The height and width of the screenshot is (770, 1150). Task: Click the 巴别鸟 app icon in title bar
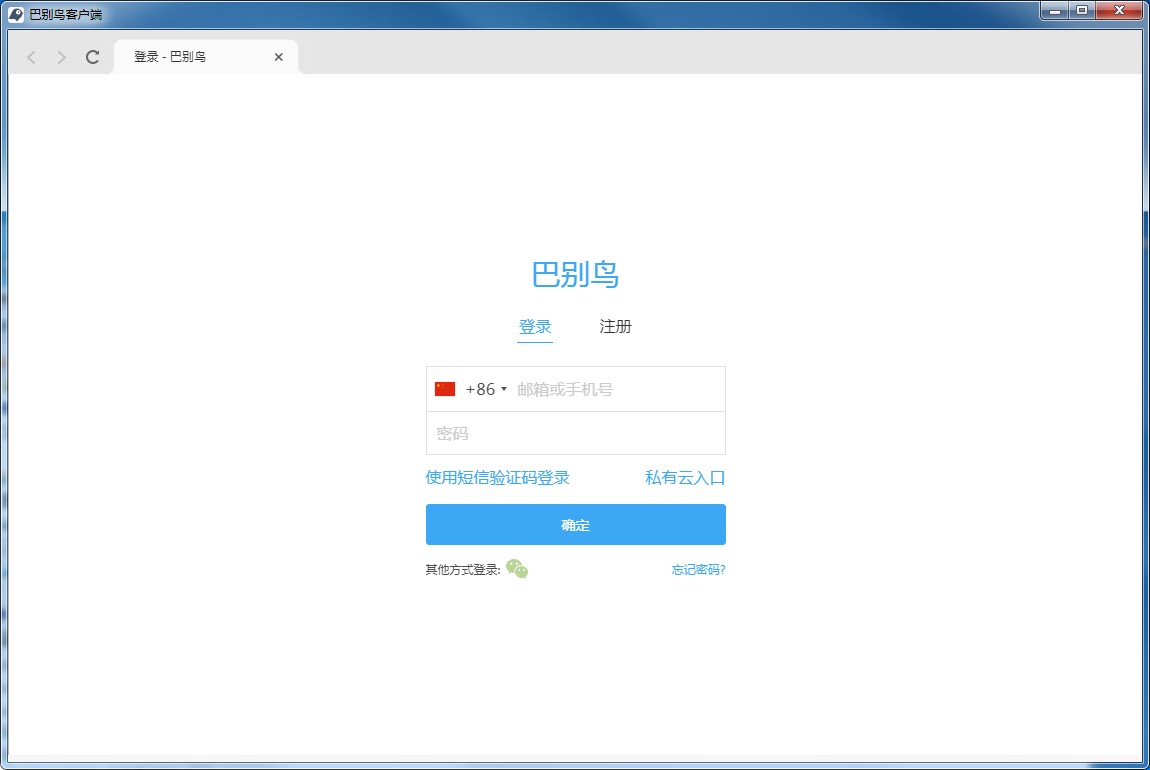click(16, 14)
